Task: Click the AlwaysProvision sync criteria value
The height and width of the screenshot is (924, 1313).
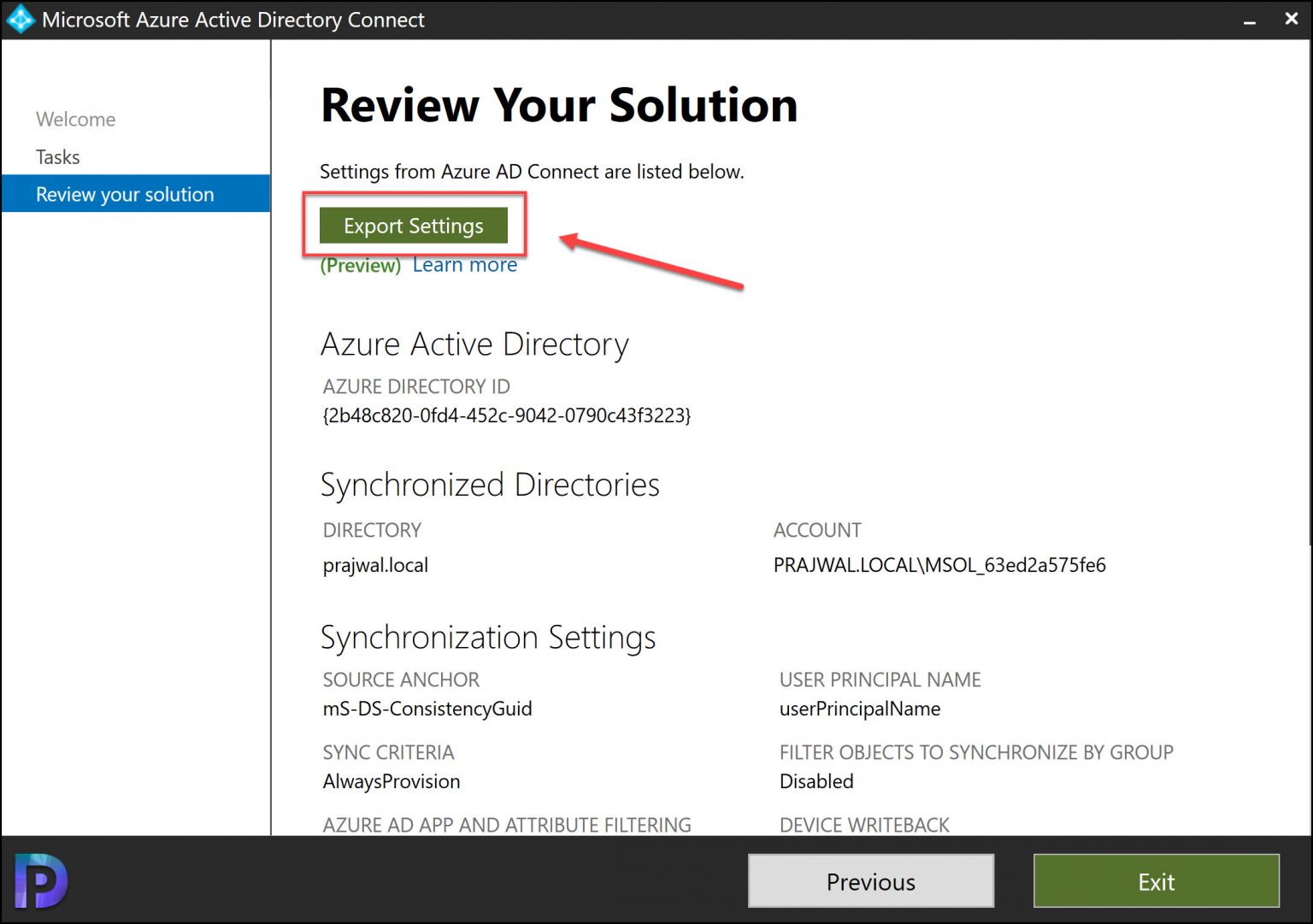Action: [x=392, y=781]
